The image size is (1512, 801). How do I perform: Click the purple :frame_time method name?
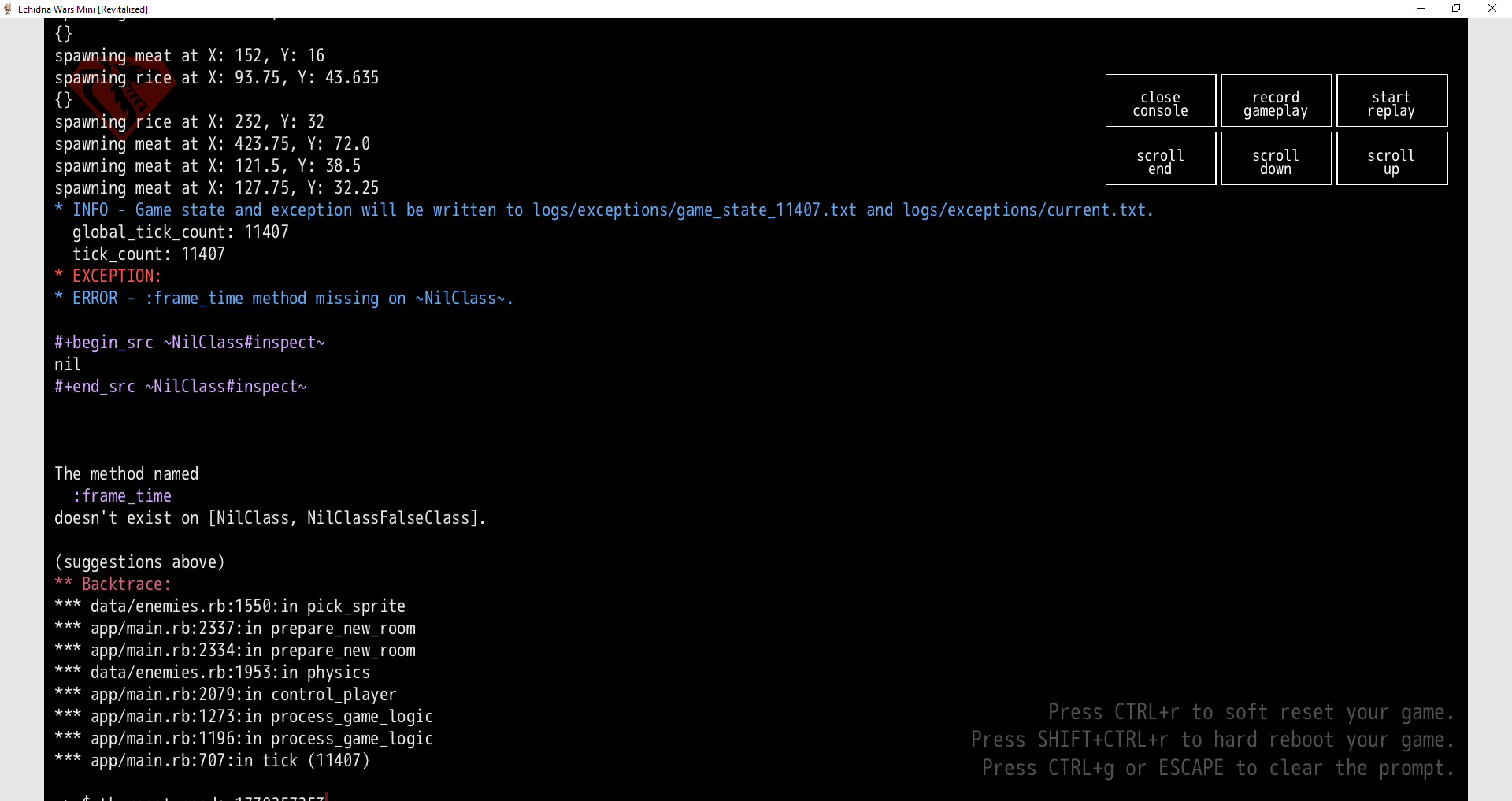(122, 496)
